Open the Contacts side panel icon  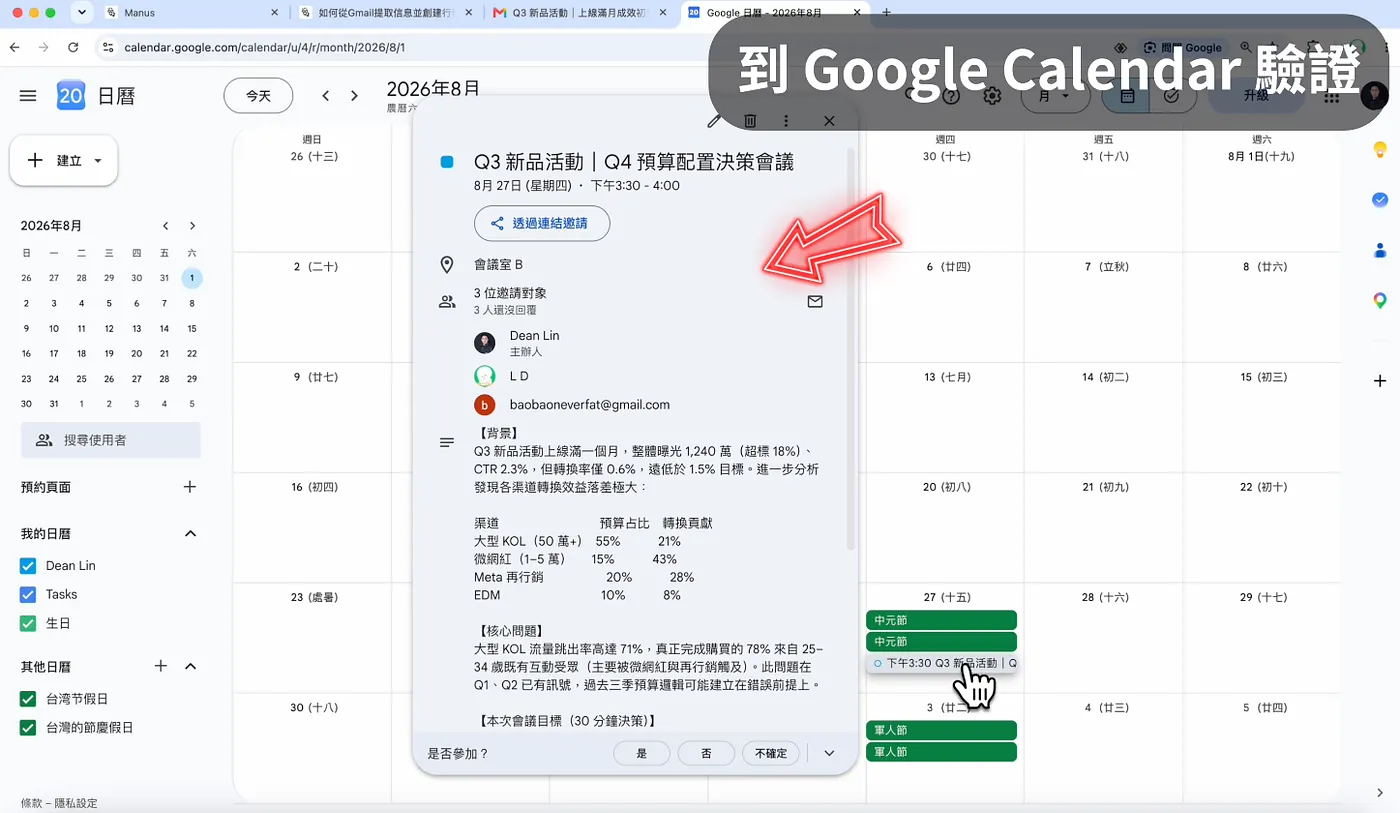[1380, 250]
